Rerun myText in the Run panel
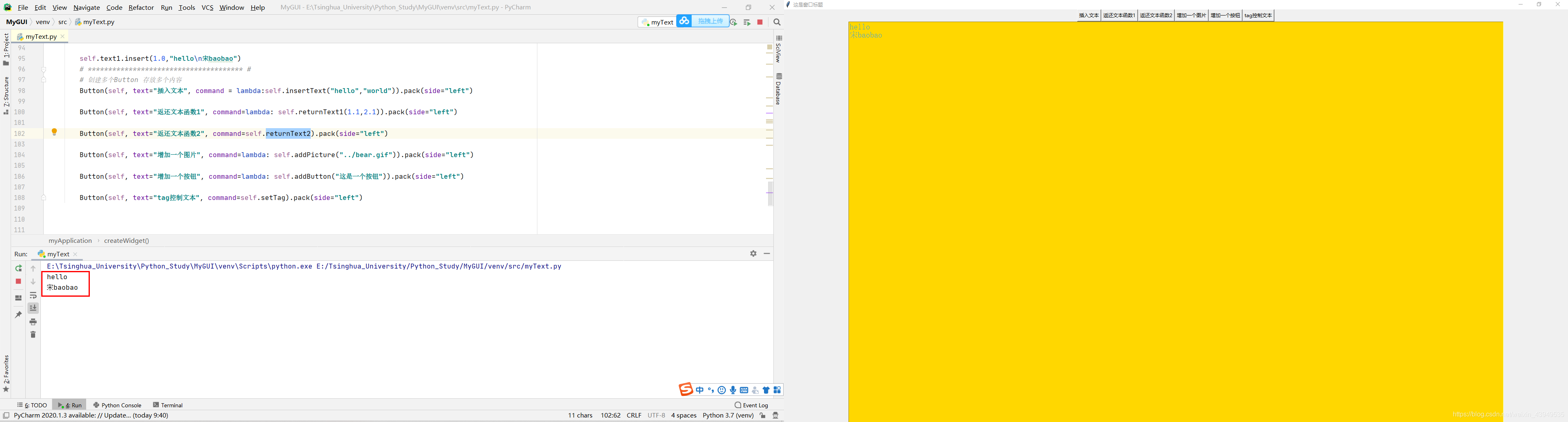Image resolution: width=1568 pixels, height=422 pixels. 18,268
